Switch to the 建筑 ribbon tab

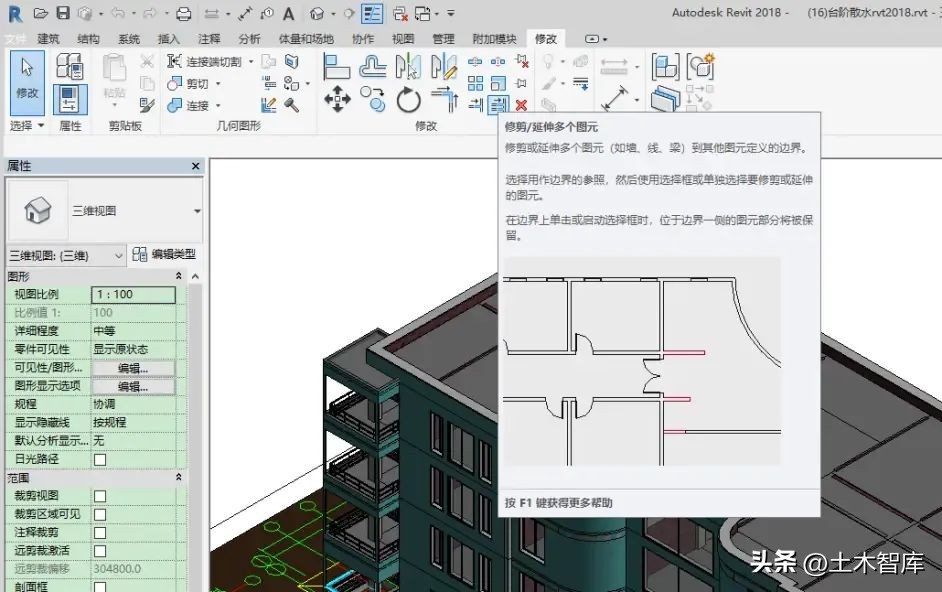tap(50, 38)
